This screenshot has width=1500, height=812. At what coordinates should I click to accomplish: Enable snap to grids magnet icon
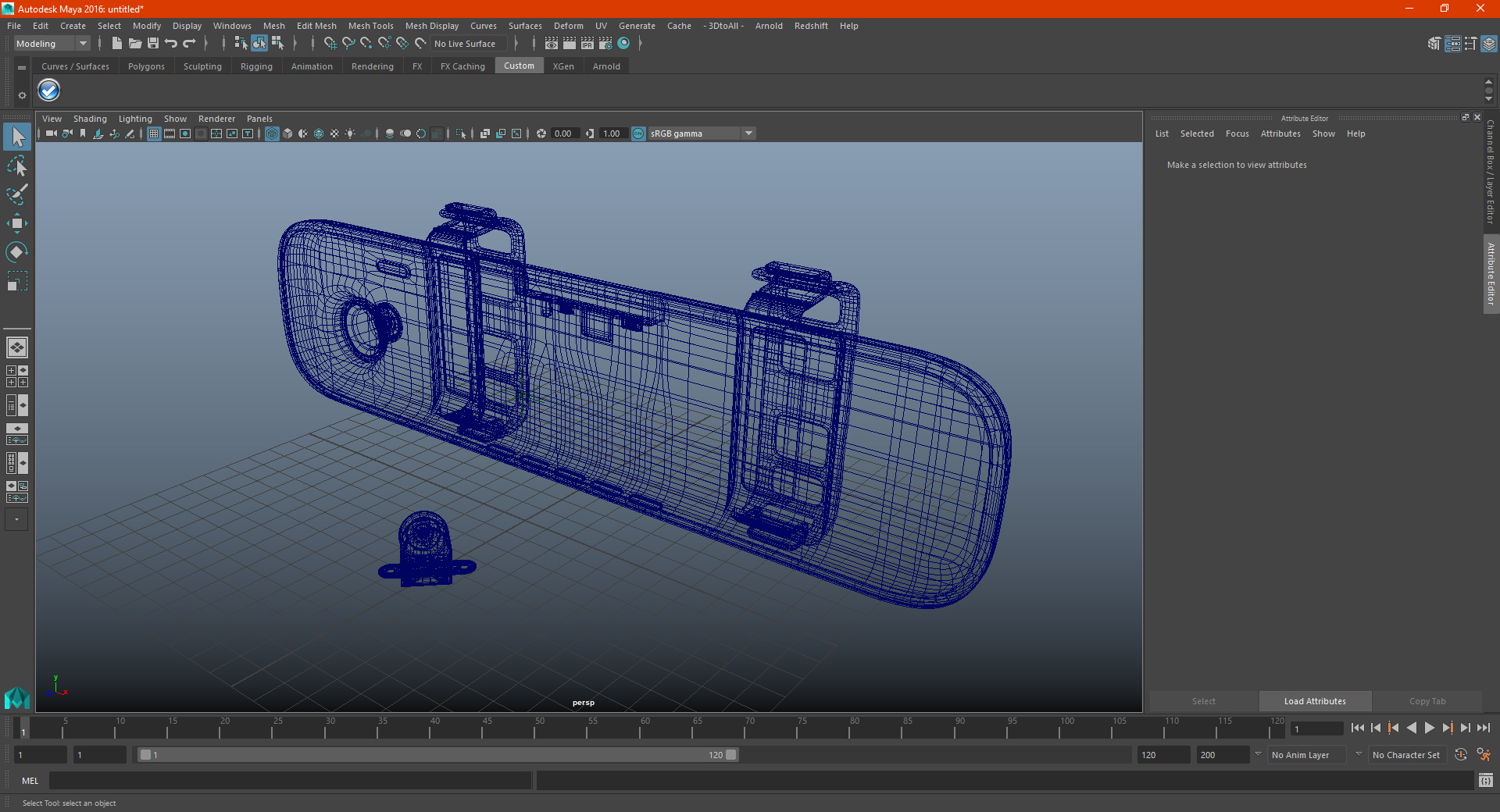330,44
